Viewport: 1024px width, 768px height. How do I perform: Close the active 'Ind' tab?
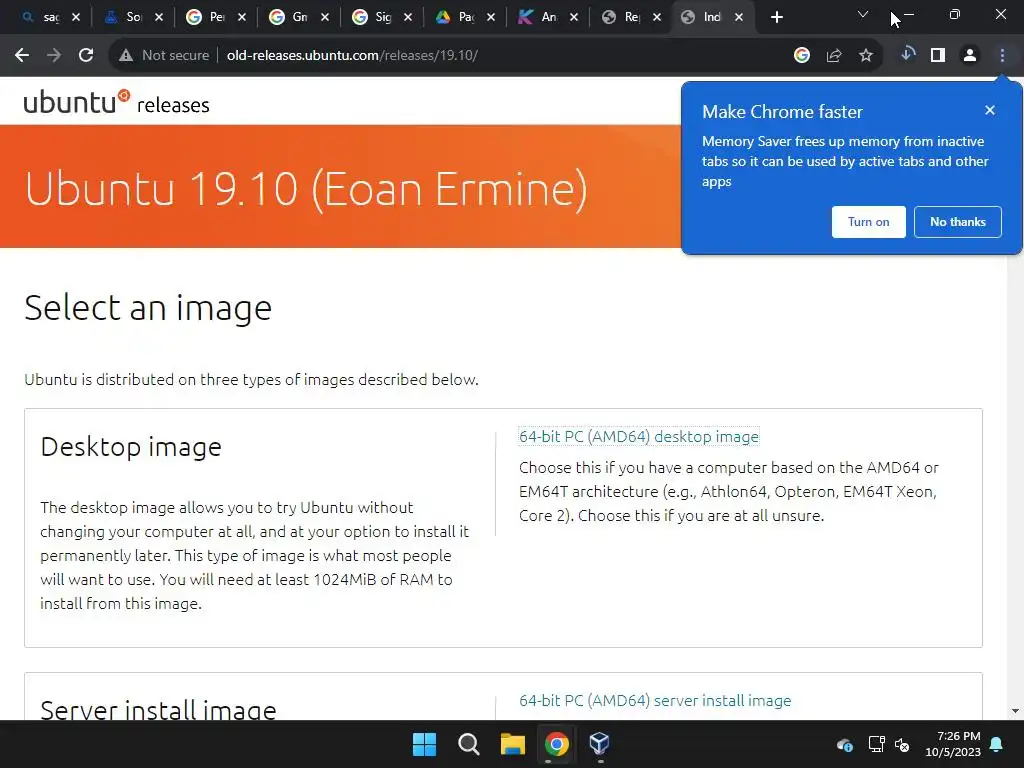pyautogui.click(x=739, y=18)
